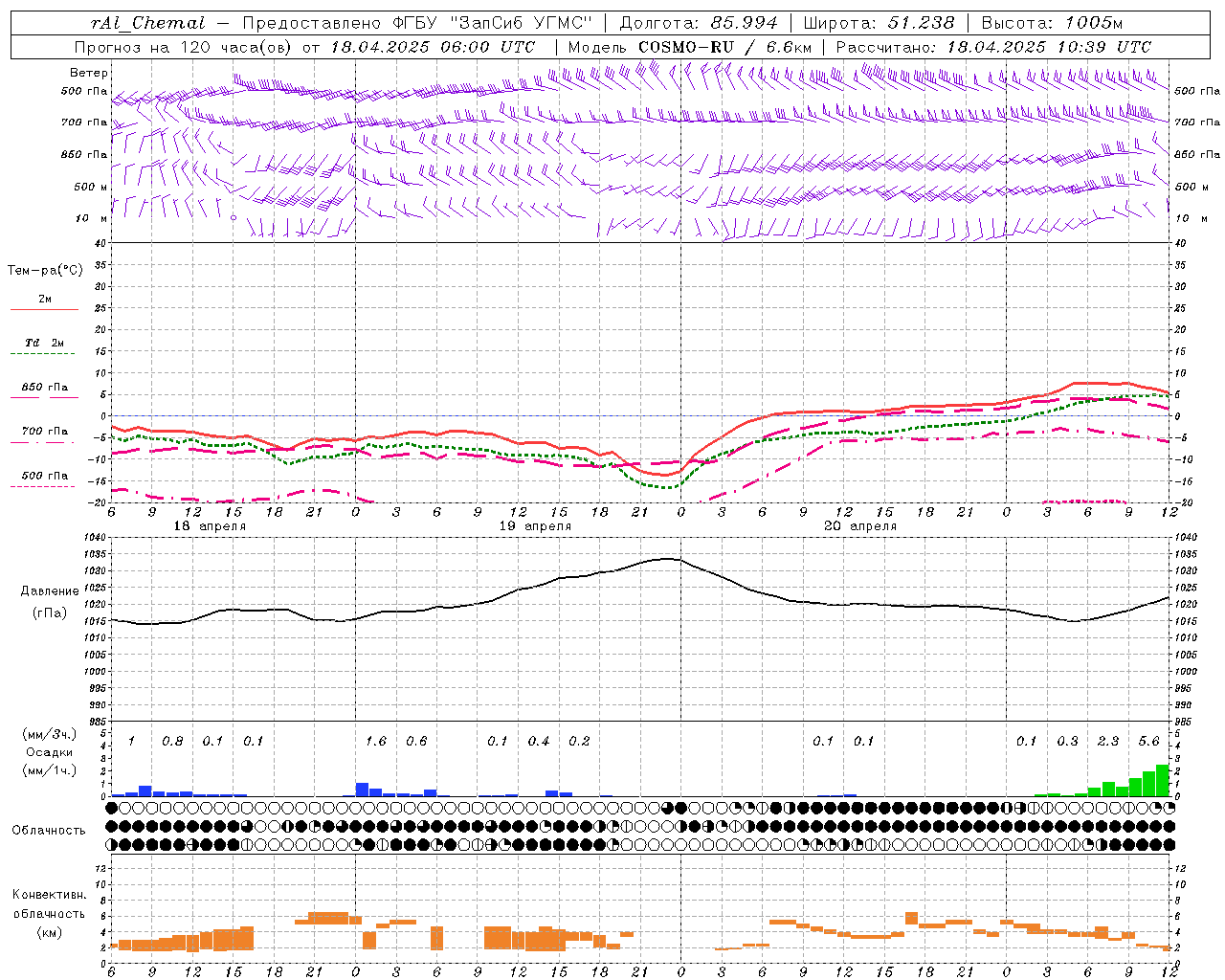Click the 5.6 precipitation value
The height and width of the screenshot is (980, 1225).
(1148, 742)
